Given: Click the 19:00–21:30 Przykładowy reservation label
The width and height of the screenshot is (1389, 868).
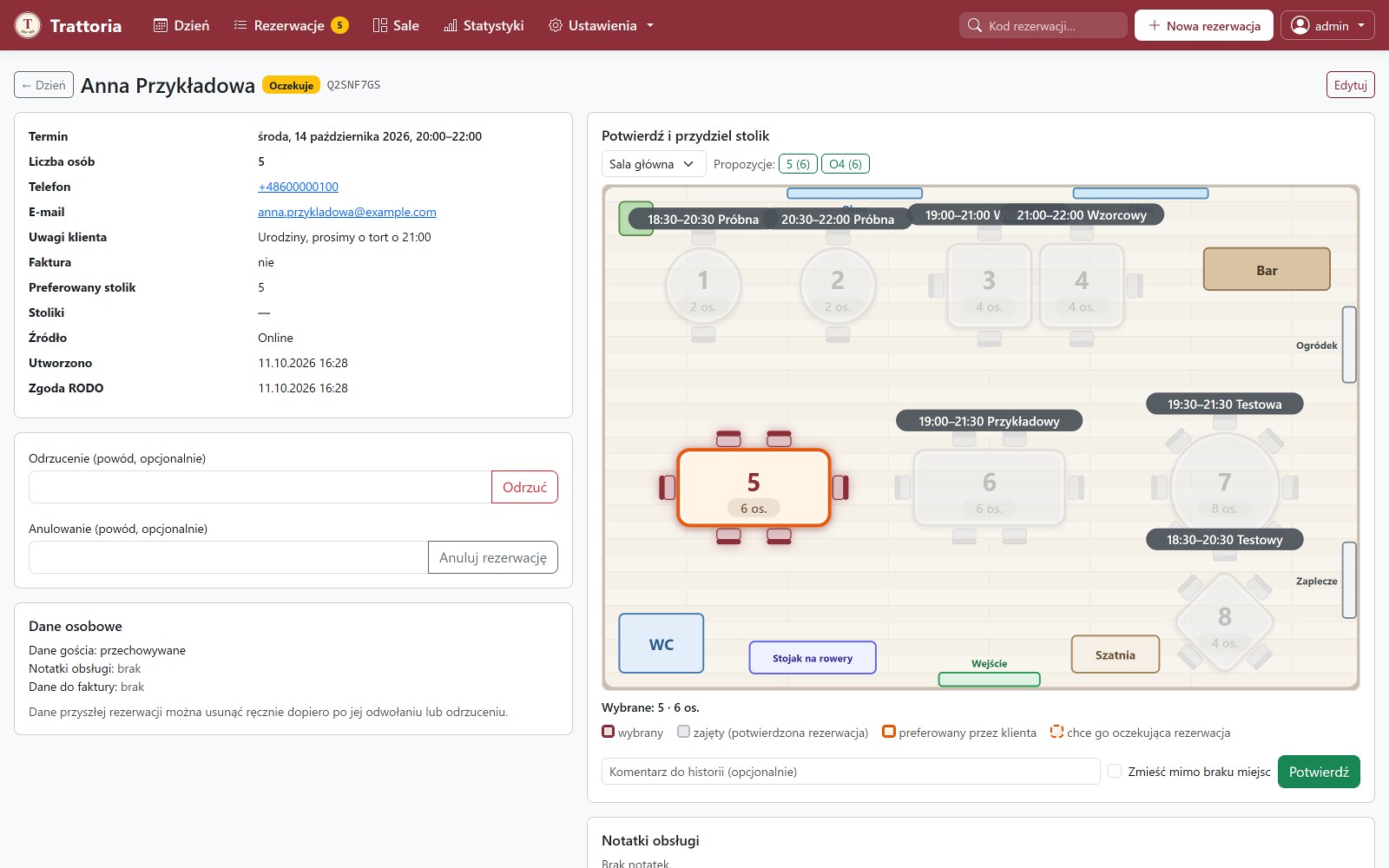Looking at the screenshot, I should pyautogui.click(x=989, y=421).
